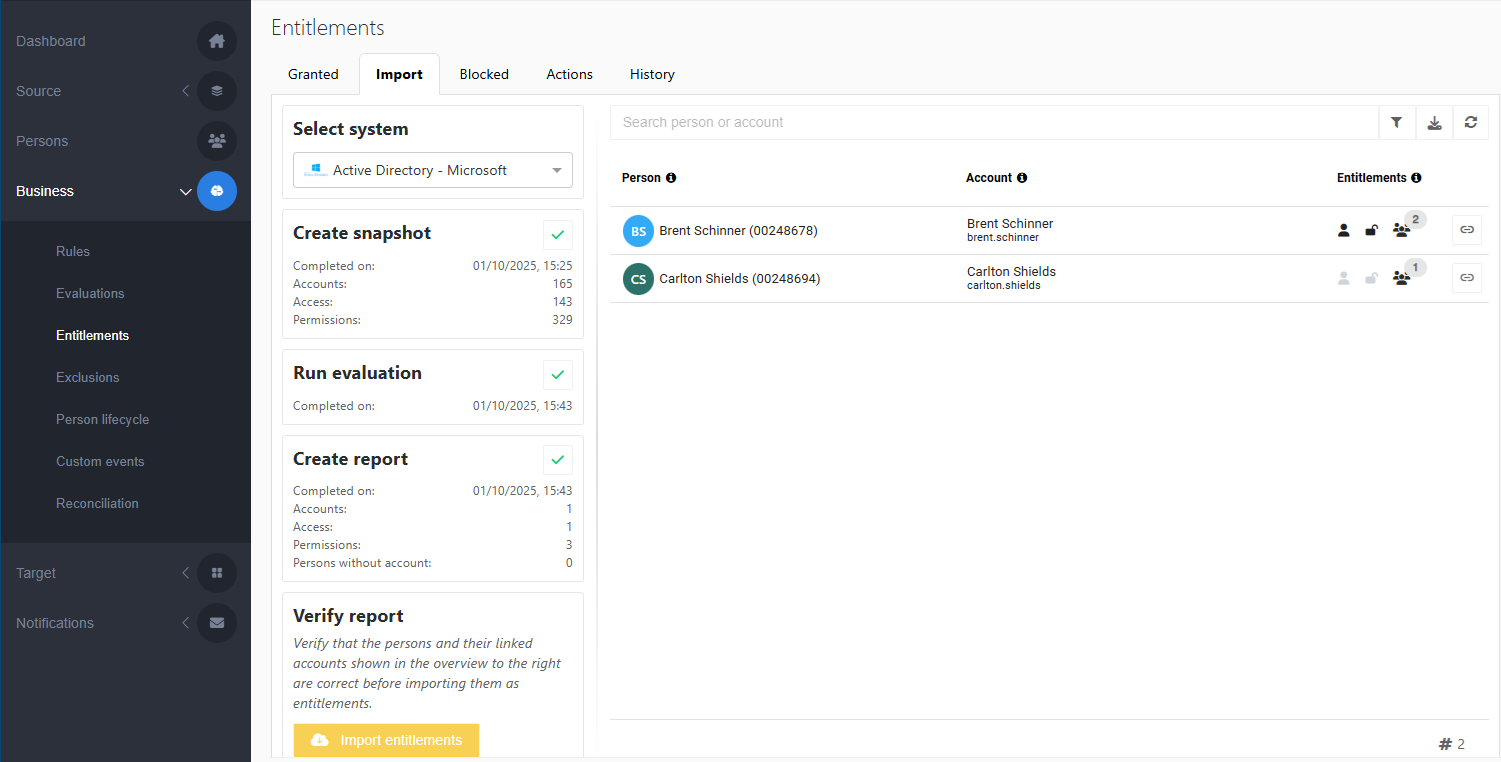Switch to the Blocked tab
This screenshot has height=762, width=1501.
(x=484, y=74)
